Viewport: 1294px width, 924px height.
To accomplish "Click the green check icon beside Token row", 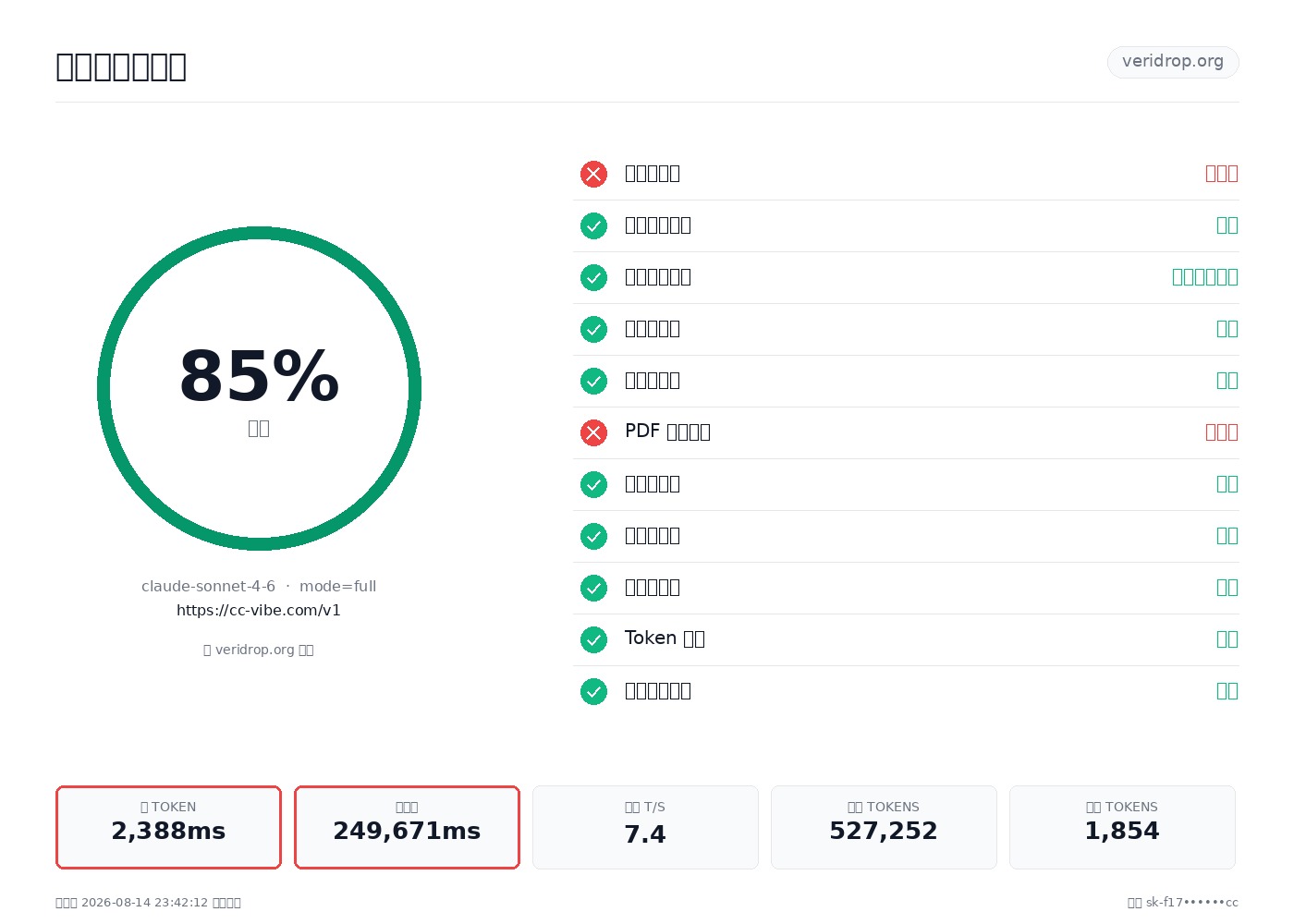I will 593,639.
